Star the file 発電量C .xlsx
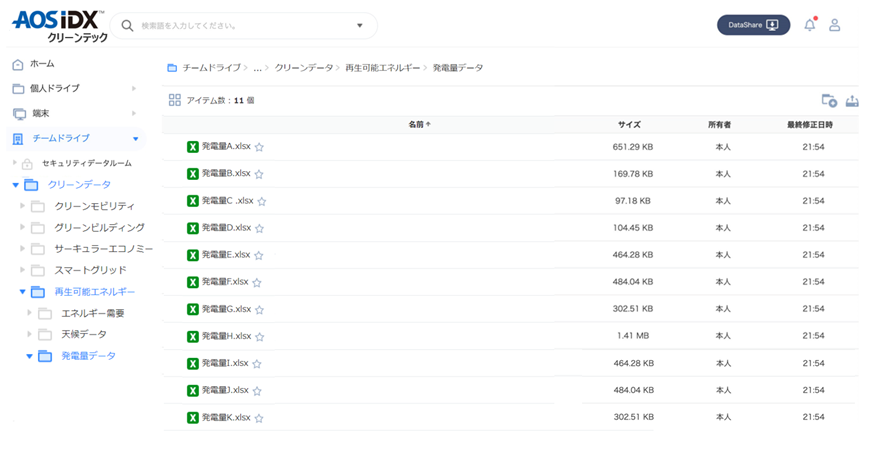 click(262, 201)
